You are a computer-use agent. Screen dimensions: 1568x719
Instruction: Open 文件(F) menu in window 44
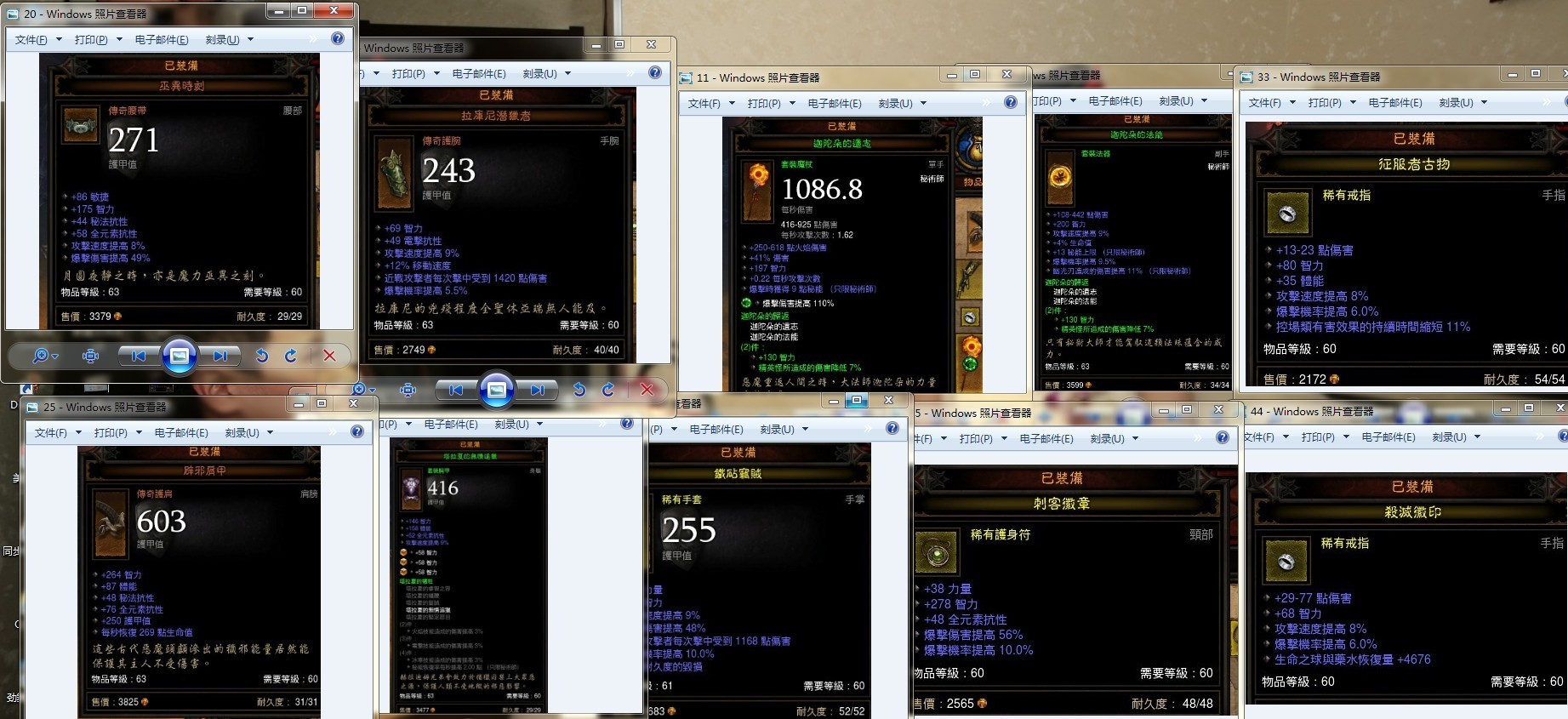tap(1258, 437)
